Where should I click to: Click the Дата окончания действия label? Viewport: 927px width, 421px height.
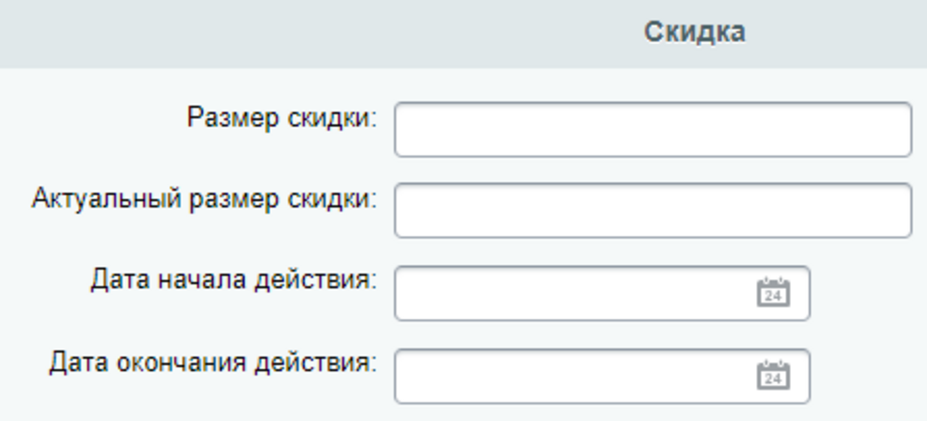(212, 361)
